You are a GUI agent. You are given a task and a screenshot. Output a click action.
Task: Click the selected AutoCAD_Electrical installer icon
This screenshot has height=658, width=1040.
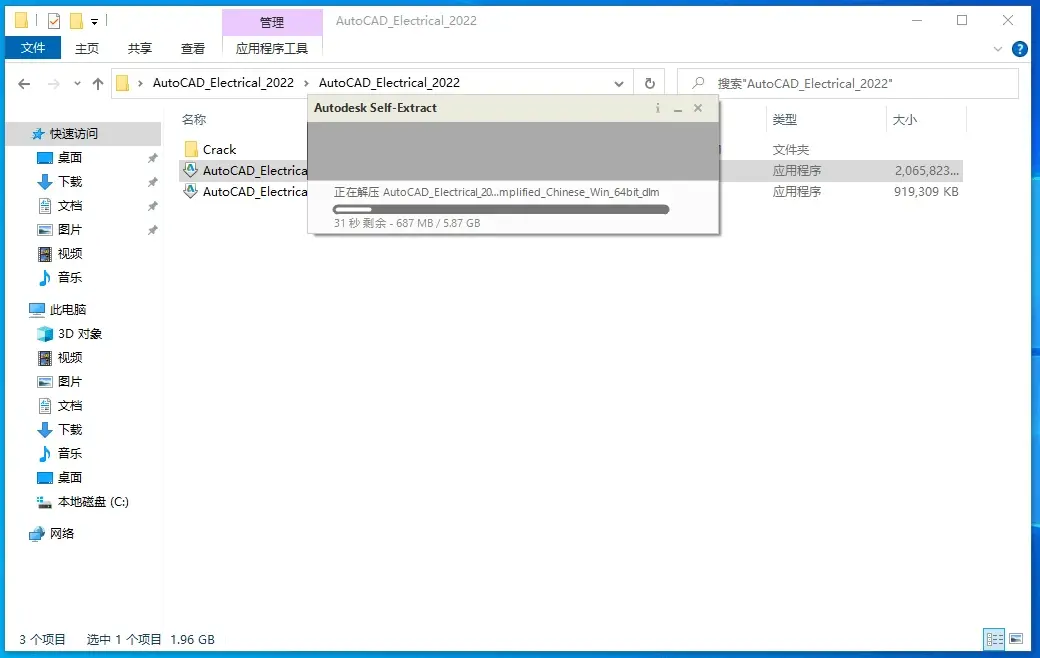click(191, 170)
